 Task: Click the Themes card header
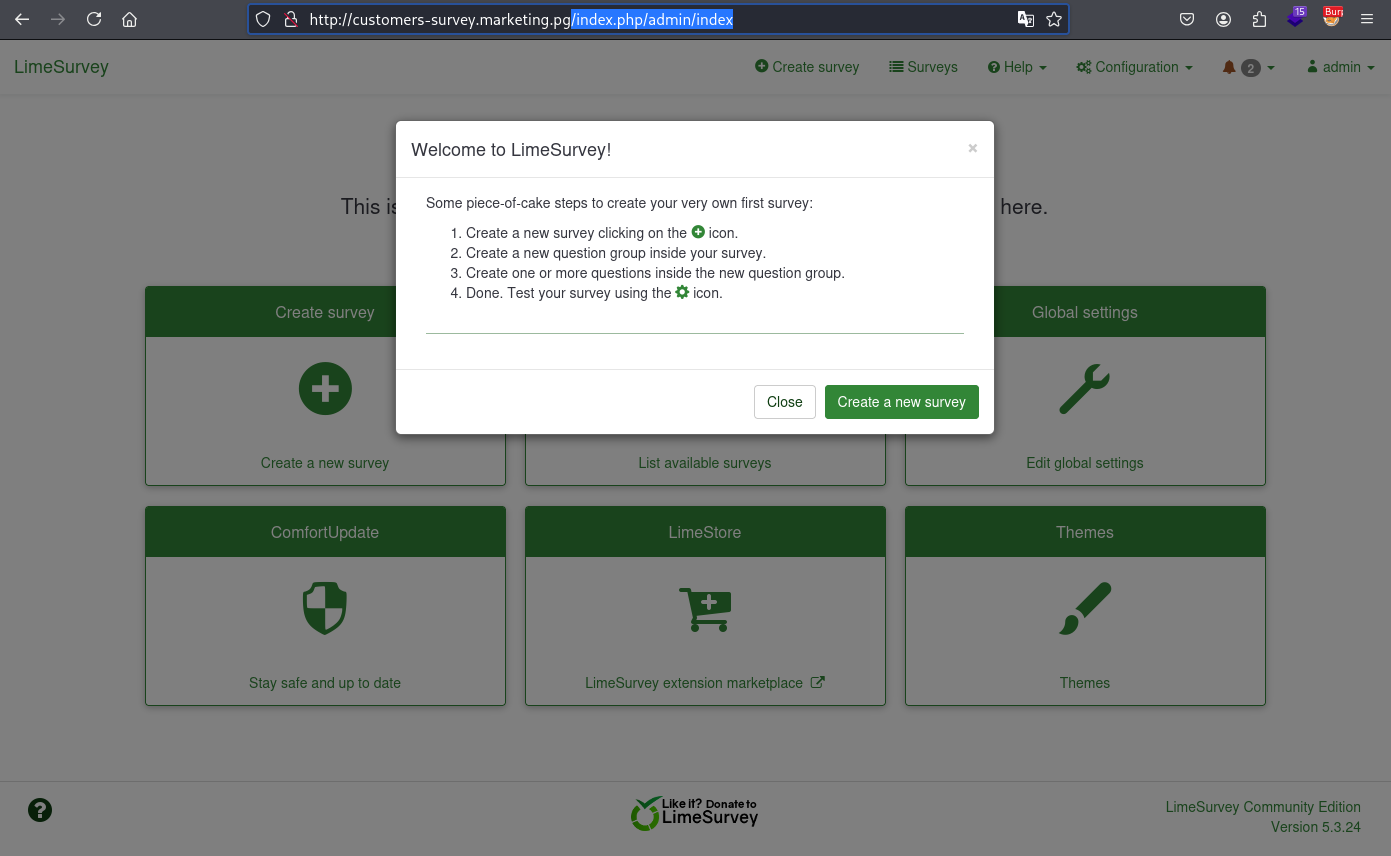point(1085,532)
